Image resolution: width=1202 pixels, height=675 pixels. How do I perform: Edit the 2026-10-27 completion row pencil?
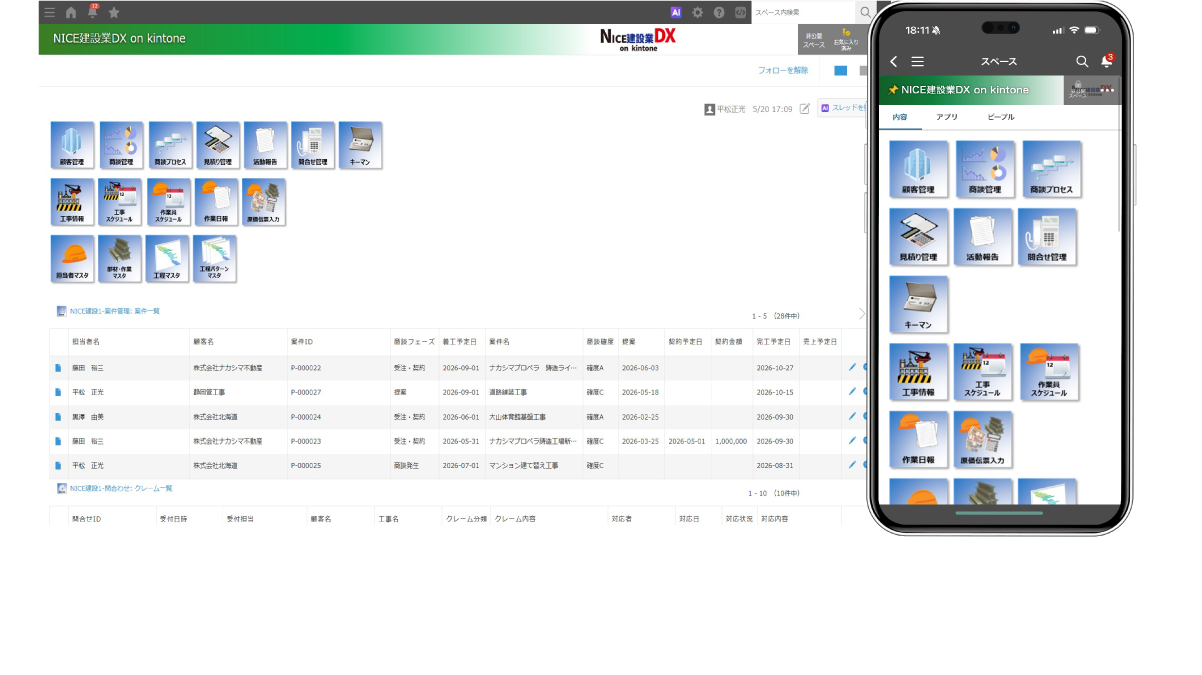[x=852, y=367]
